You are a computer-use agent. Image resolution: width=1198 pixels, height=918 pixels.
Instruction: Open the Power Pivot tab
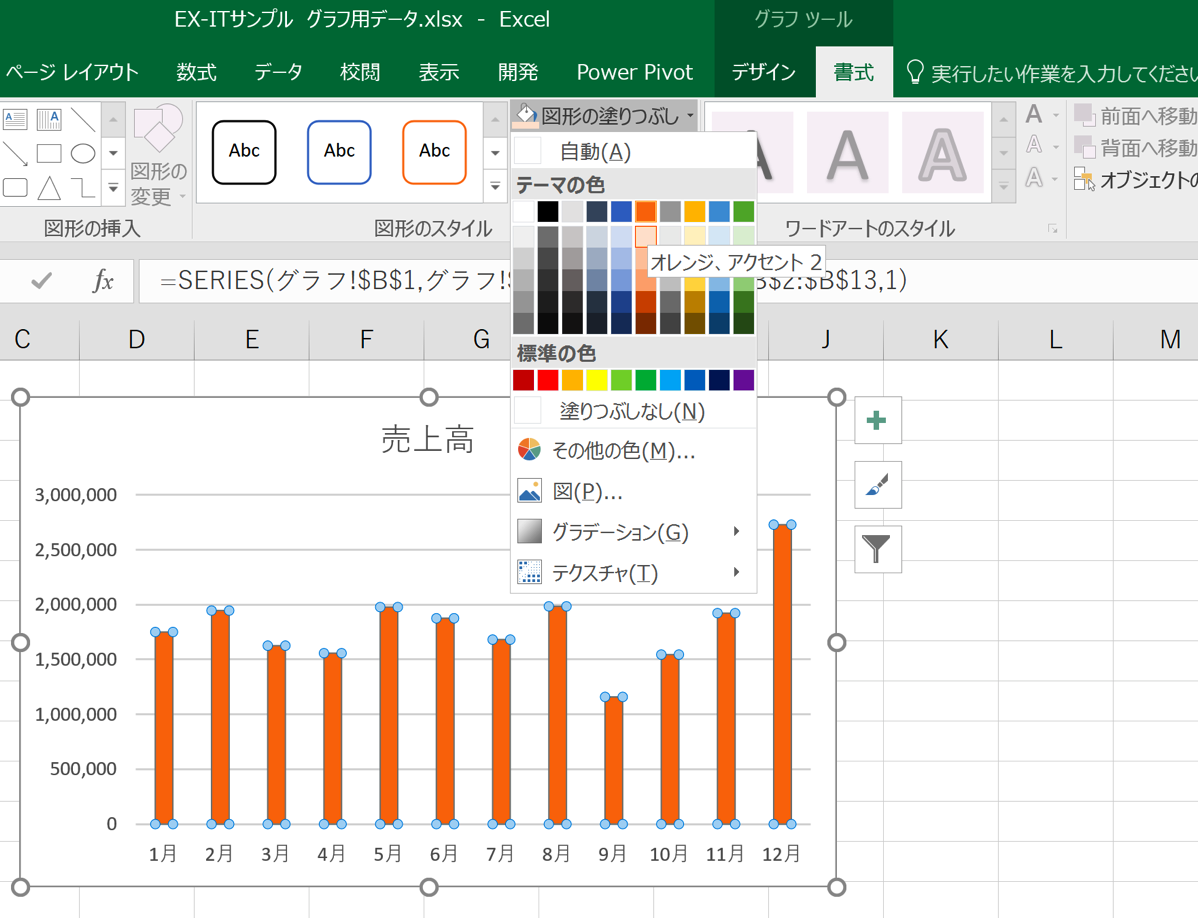pyautogui.click(x=635, y=73)
